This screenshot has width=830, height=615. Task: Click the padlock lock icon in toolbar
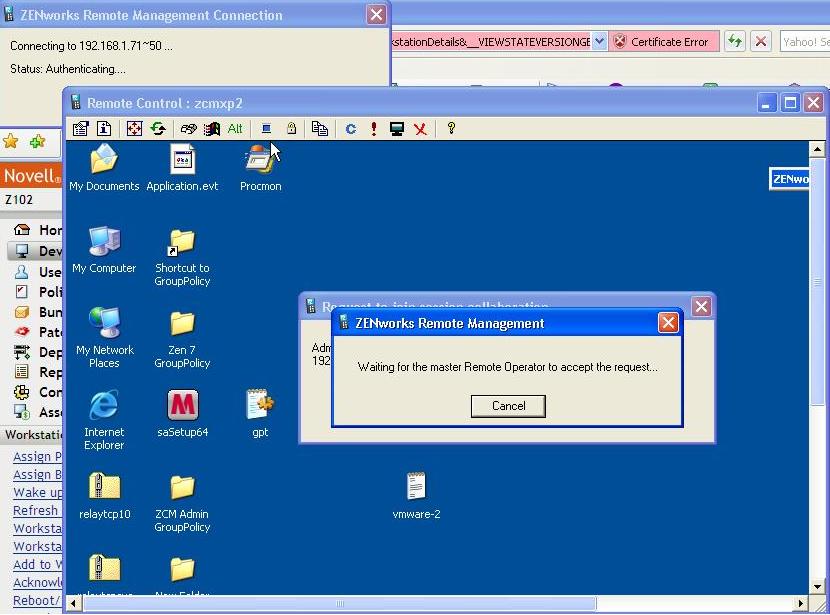point(291,129)
